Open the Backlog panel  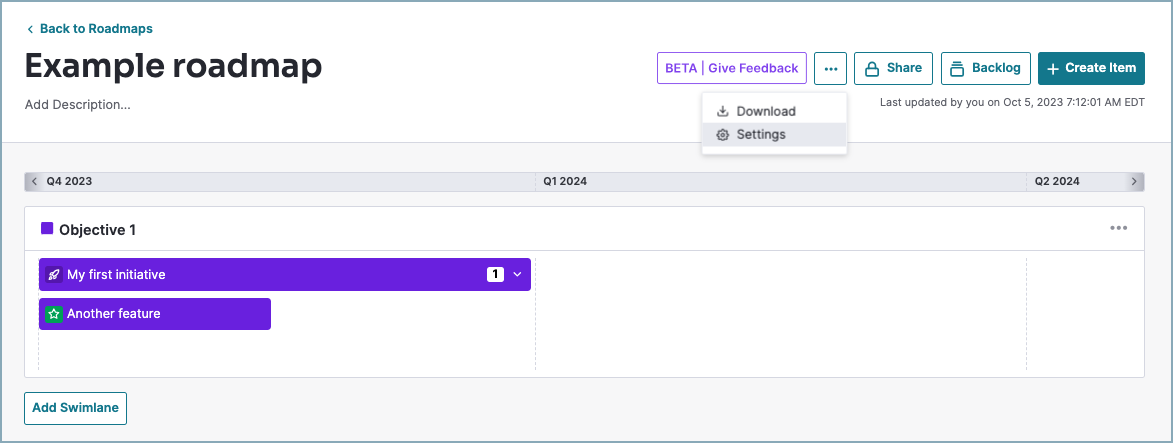point(985,68)
